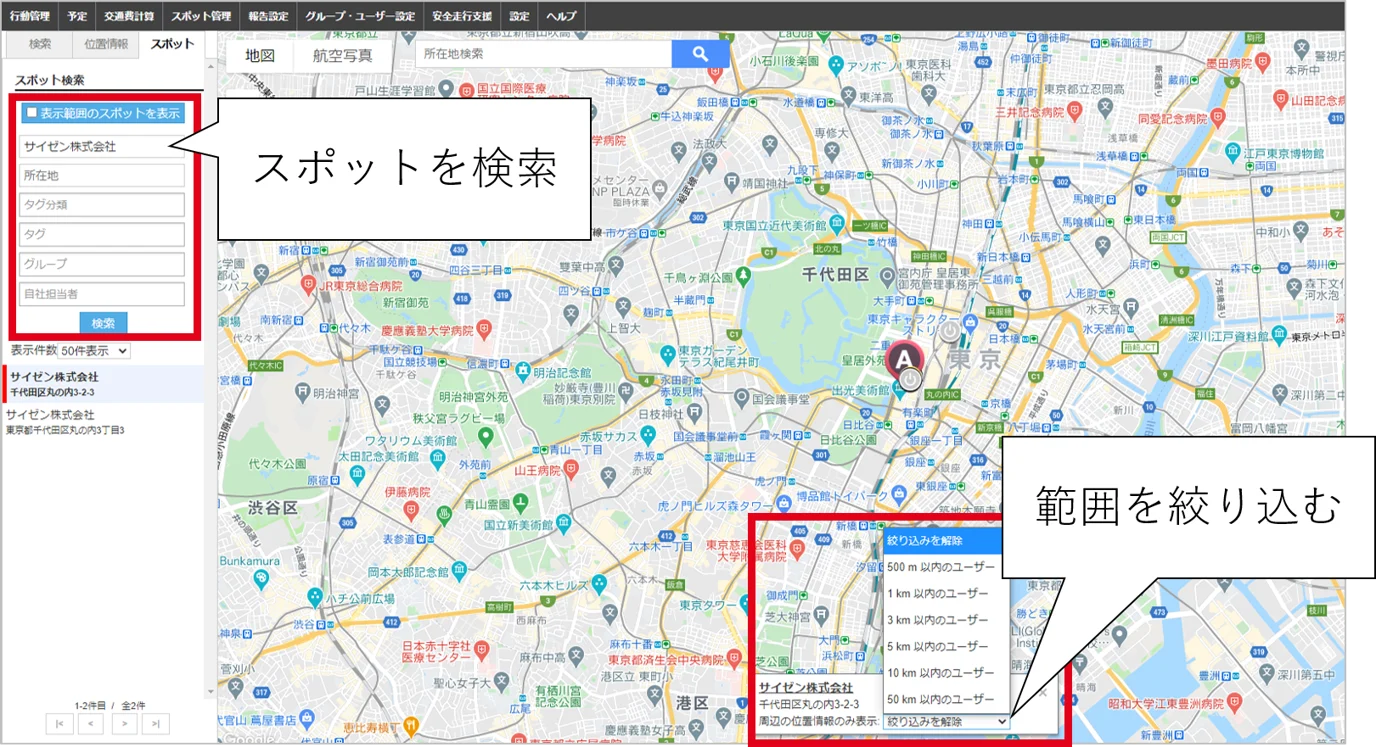
Task: Click the 慶應義塾大学病院 map pin
Action: (484, 328)
